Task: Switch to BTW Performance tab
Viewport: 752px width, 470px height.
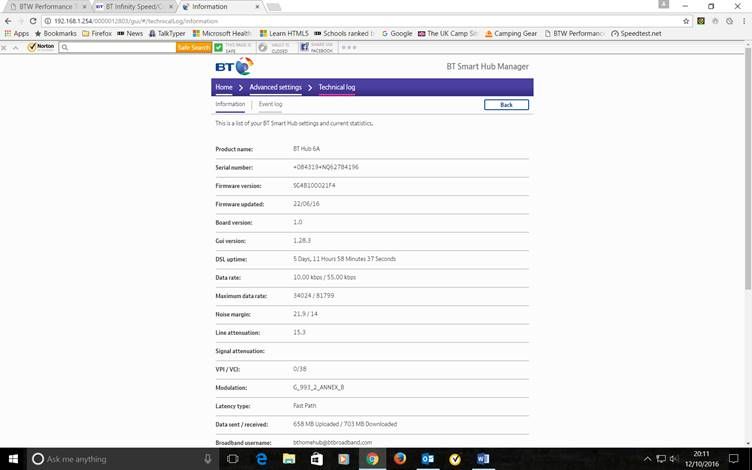Action: 46,7
